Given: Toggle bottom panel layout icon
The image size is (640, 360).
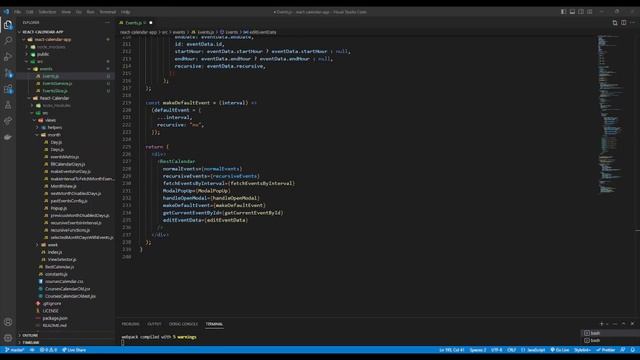Looking at the screenshot, I should [572, 12].
